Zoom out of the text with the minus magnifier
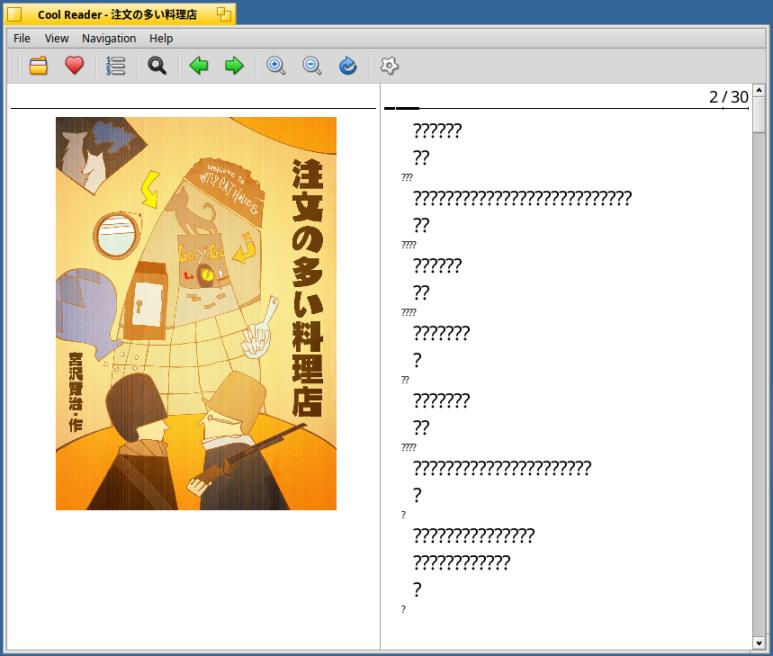The height and width of the screenshot is (656, 773). point(312,66)
